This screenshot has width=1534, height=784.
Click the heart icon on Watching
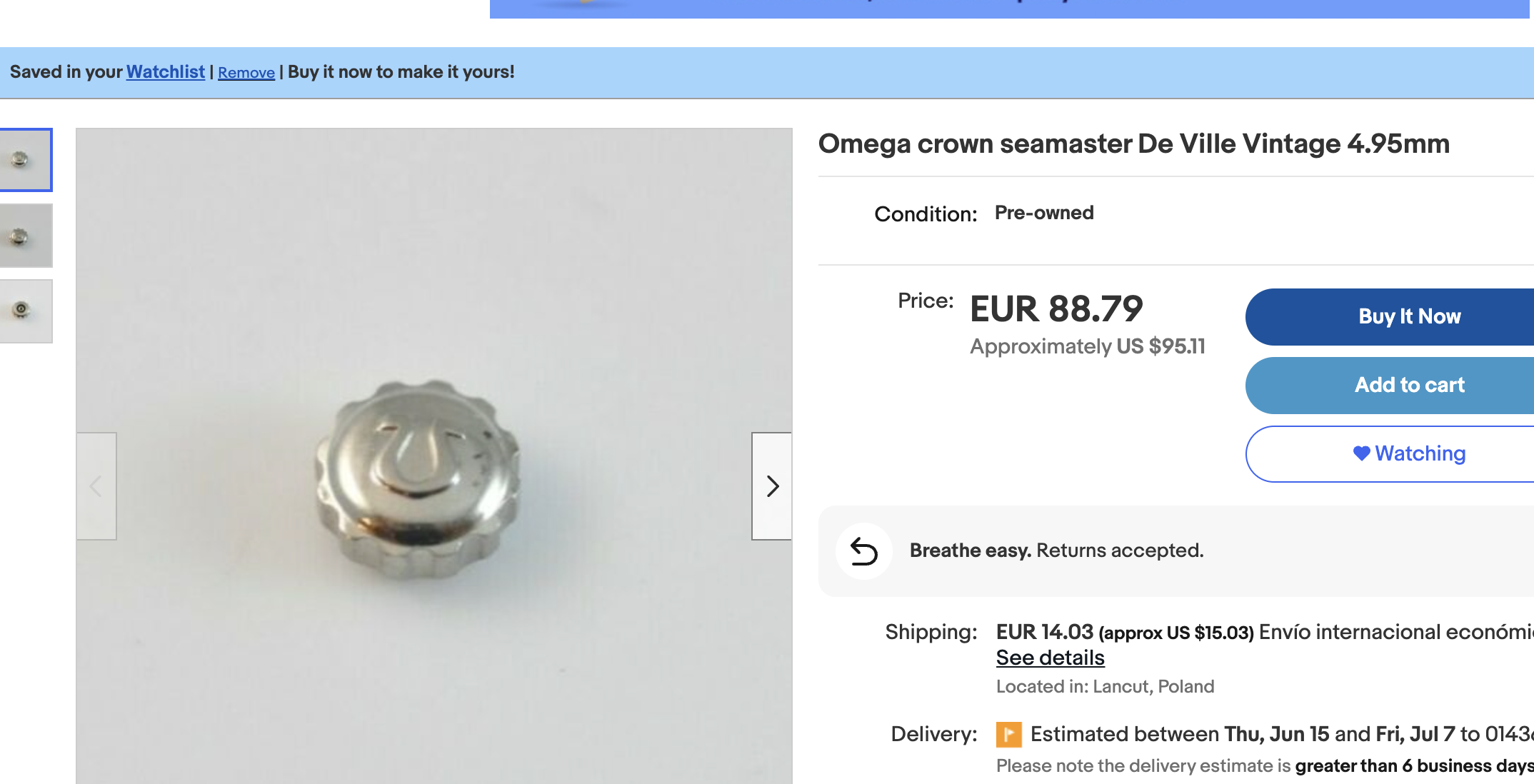(x=1361, y=453)
